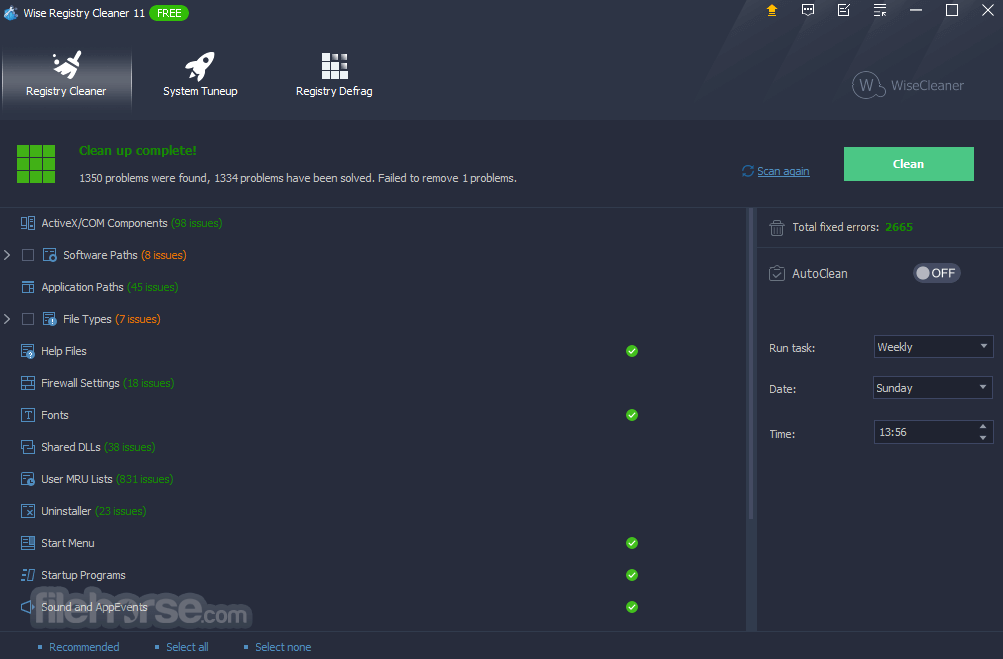Click the green checkmark for Startup Programs

point(632,575)
